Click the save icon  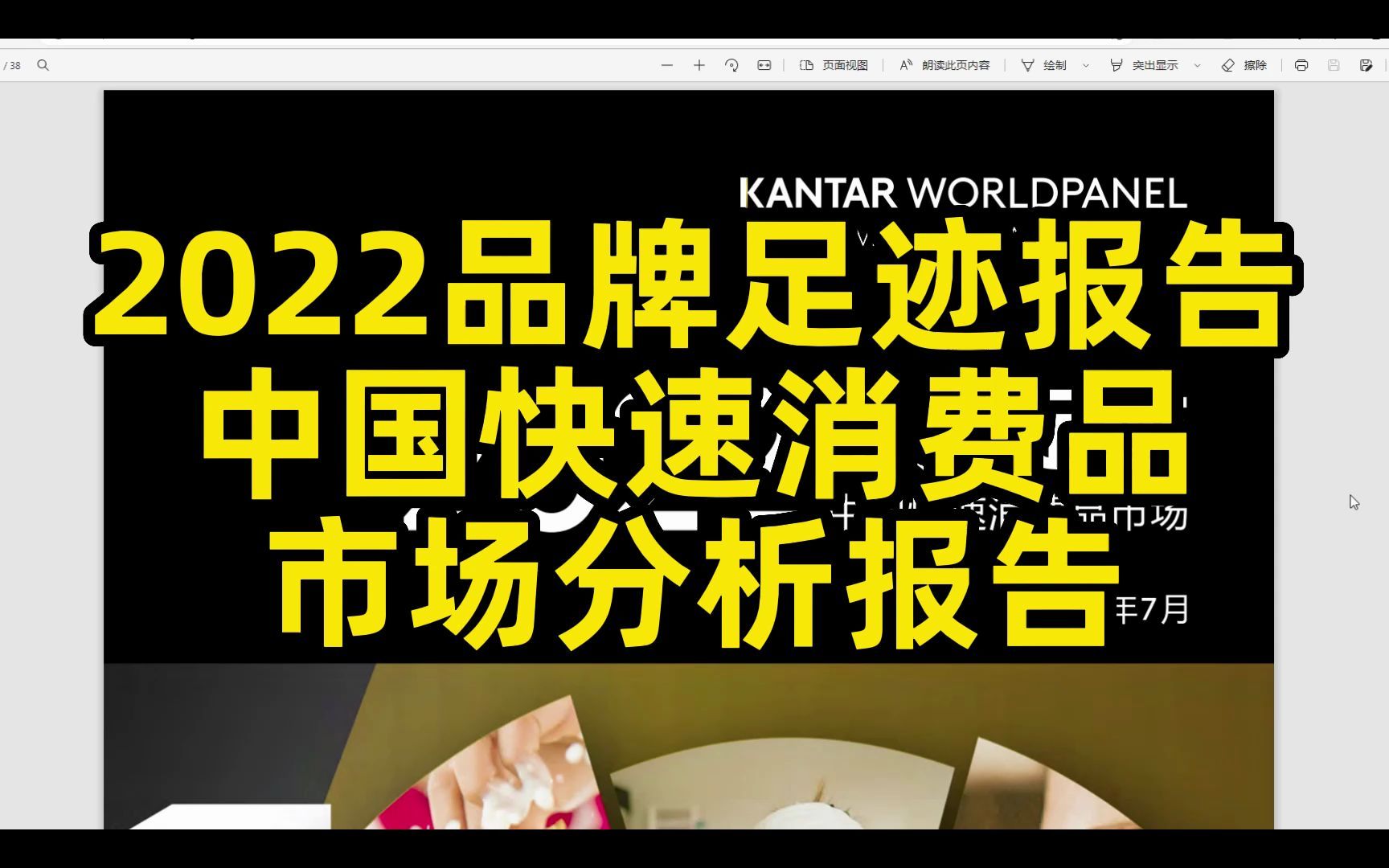click(1334, 65)
